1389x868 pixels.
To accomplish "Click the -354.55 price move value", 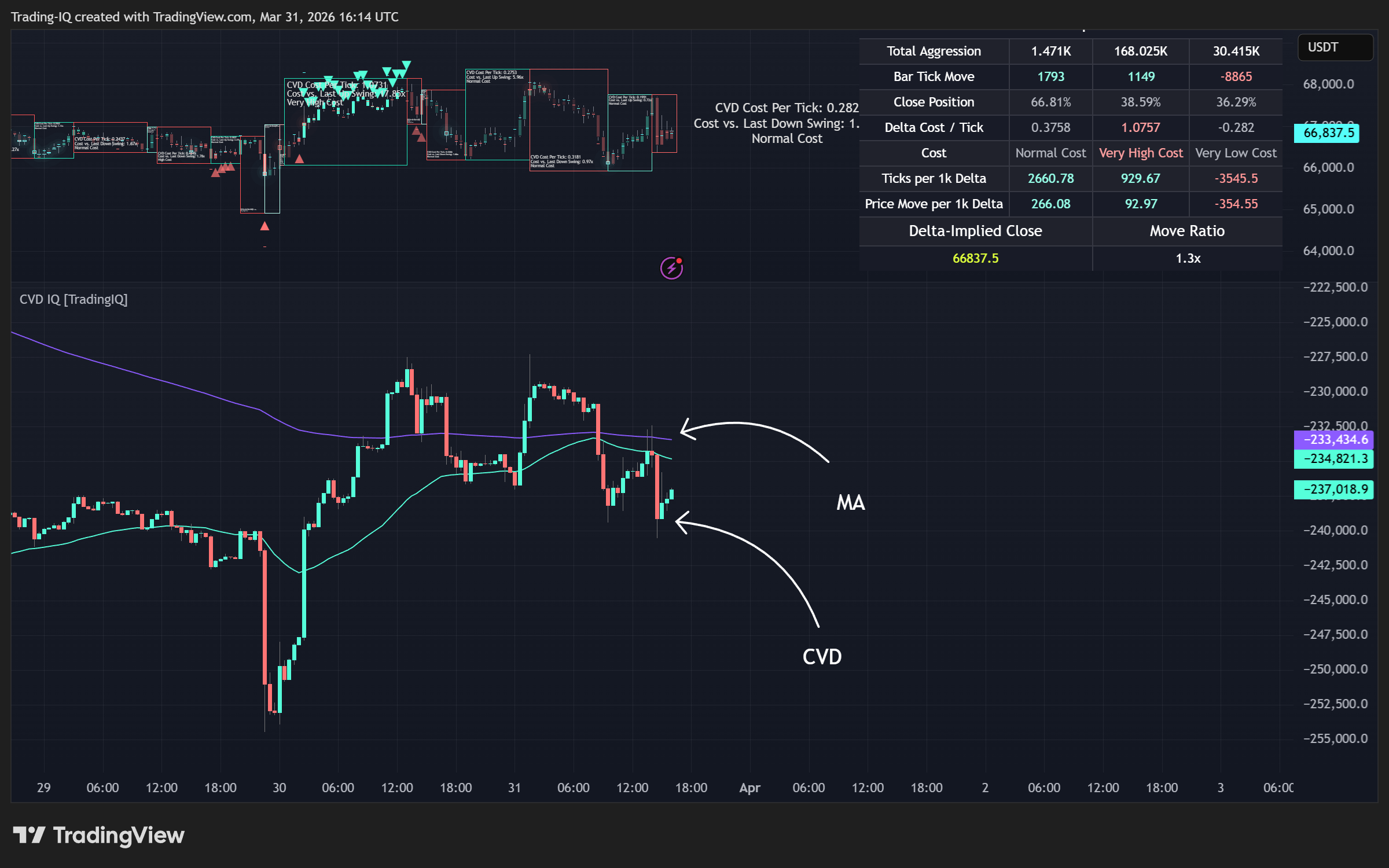I will pyautogui.click(x=1236, y=204).
